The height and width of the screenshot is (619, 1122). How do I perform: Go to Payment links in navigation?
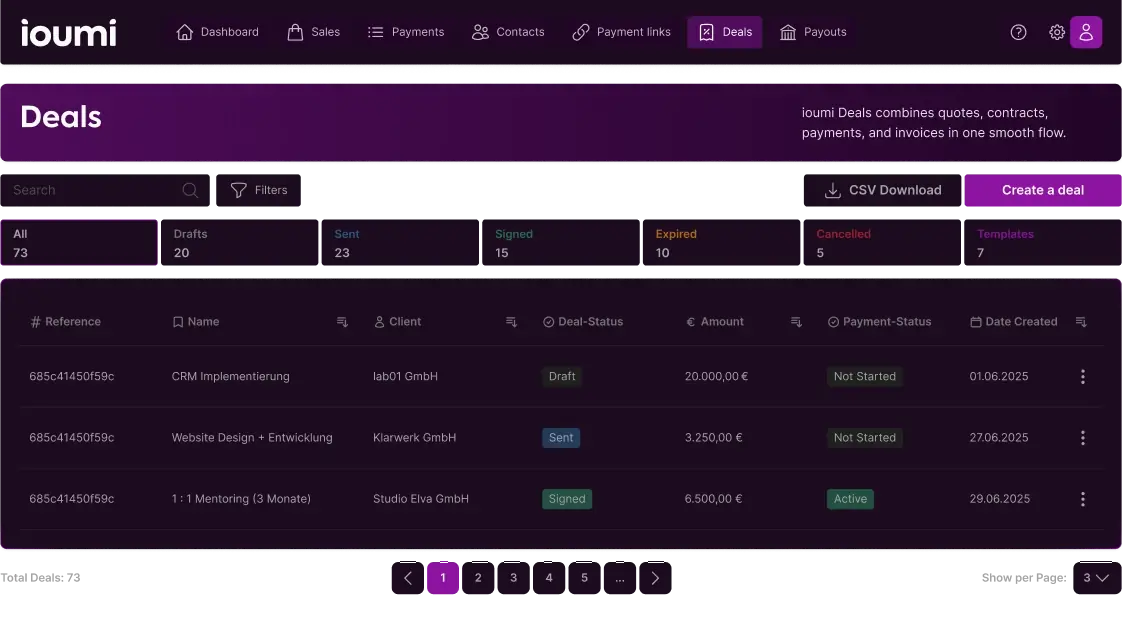621,32
